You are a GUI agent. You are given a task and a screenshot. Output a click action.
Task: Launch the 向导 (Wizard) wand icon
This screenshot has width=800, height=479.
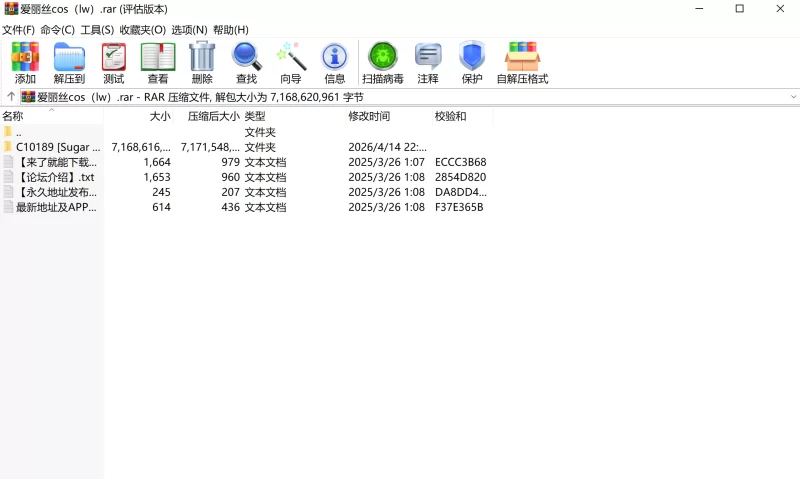(291, 56)
